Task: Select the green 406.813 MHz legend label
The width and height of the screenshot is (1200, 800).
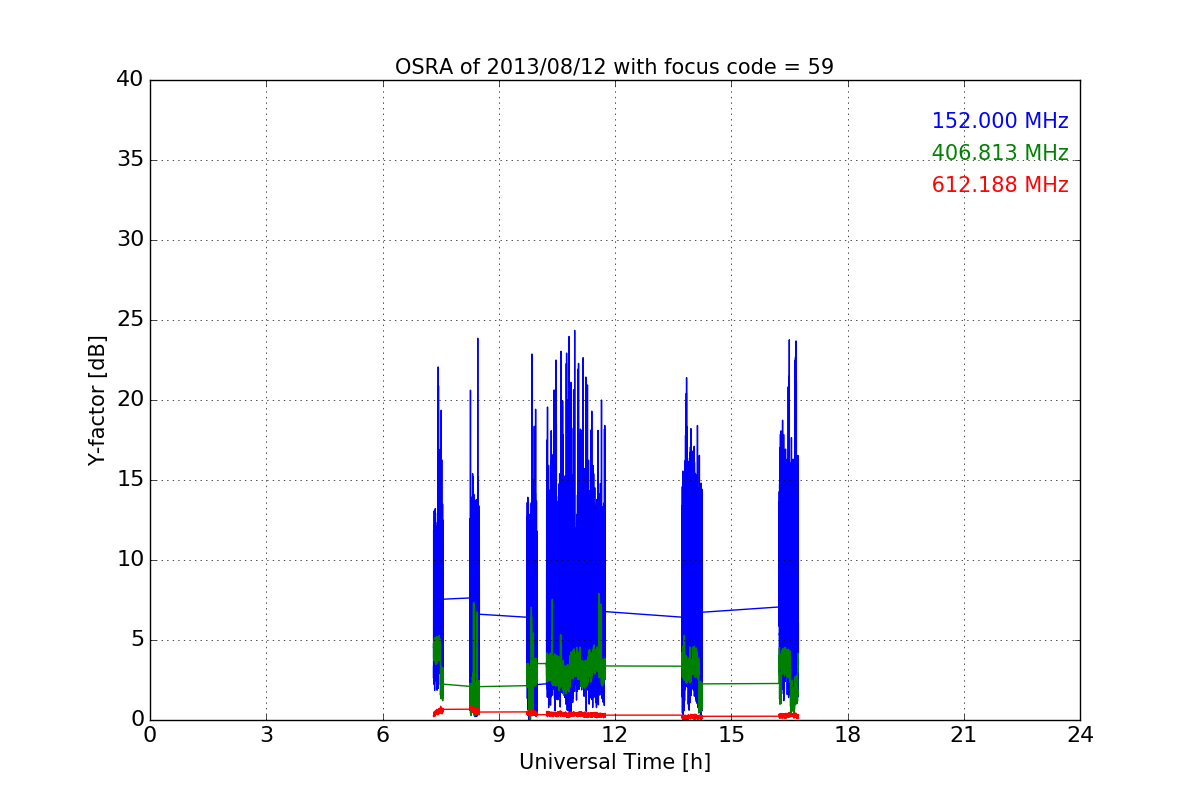Action: pyautogui.click(x=1000, y=153)
